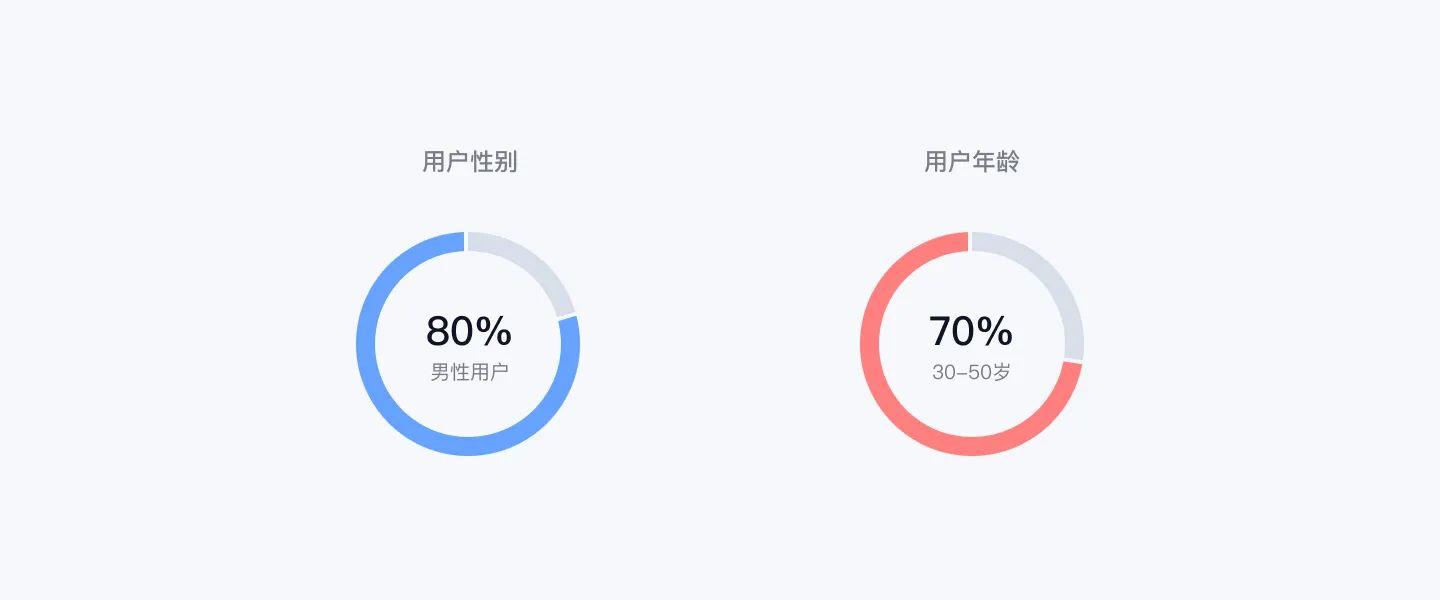Click the 70% value in the age chart

point(970,331)
